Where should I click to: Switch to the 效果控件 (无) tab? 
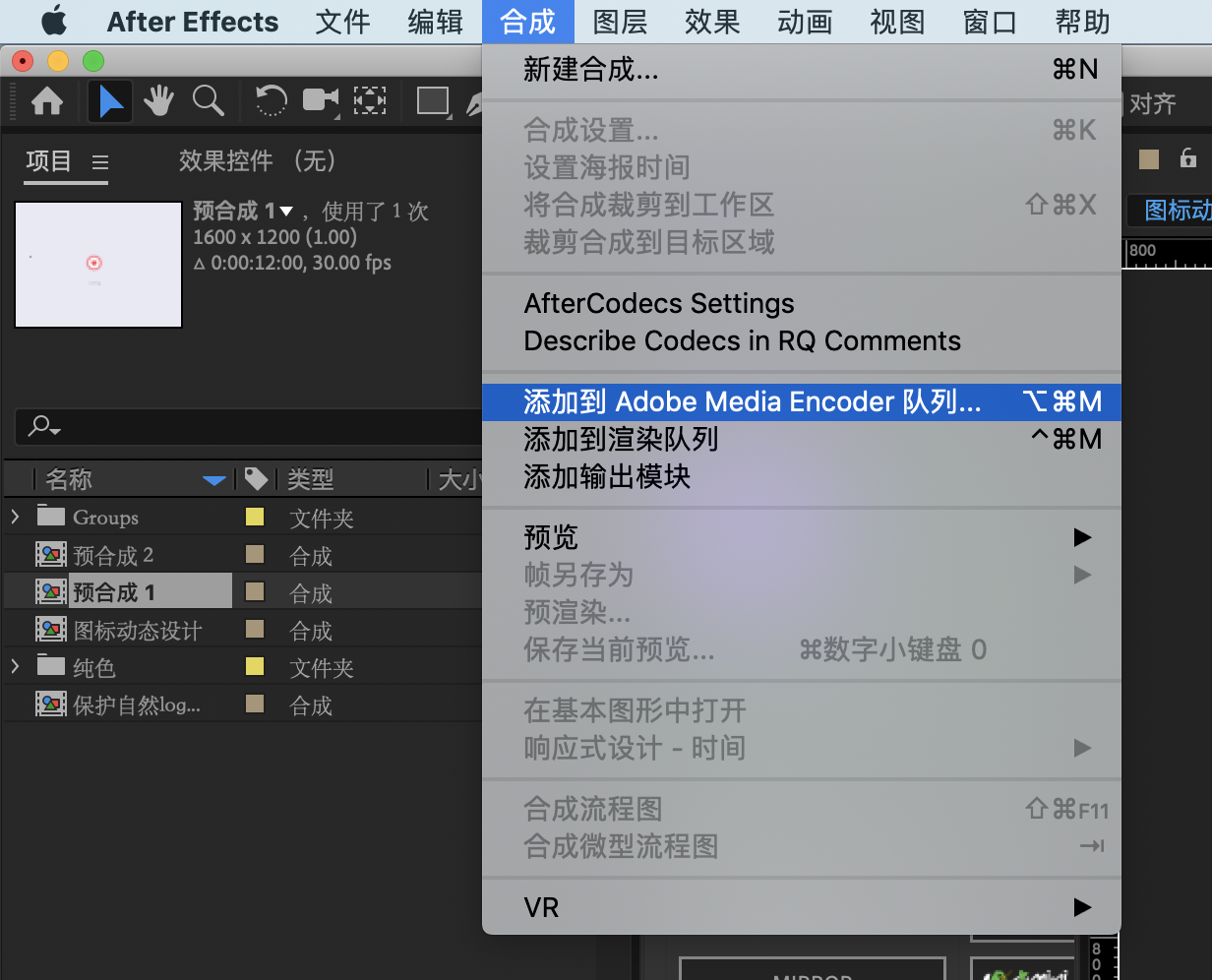pyautogui.click(x=258, y=161)
